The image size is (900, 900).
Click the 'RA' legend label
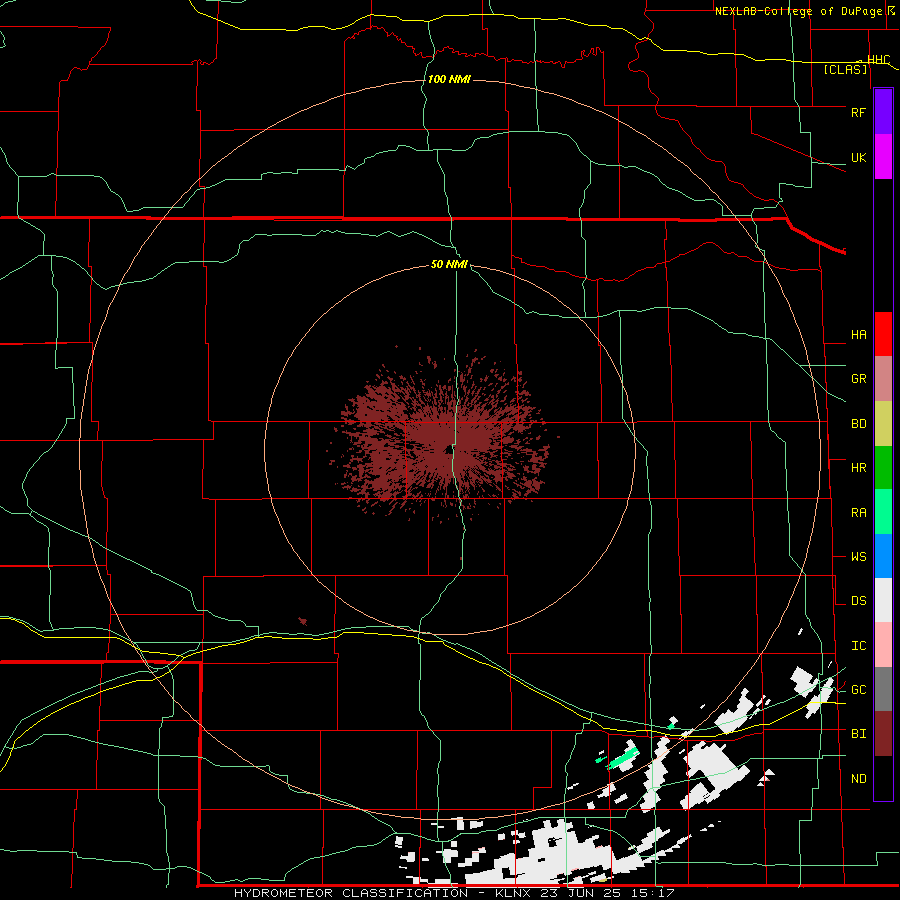pos(858,513)
